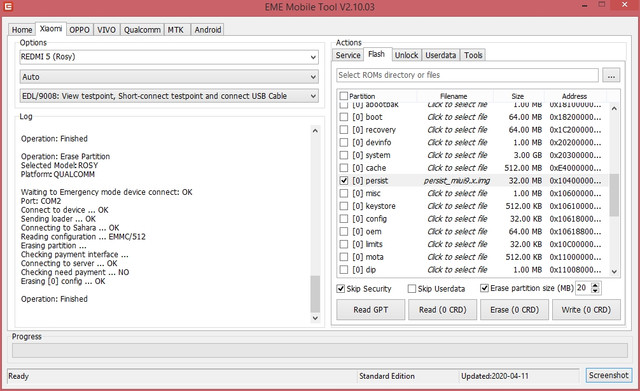640x391 pixels.
Task: Increase erase partition size with stepper up arrow
Action: click(595, 285)
